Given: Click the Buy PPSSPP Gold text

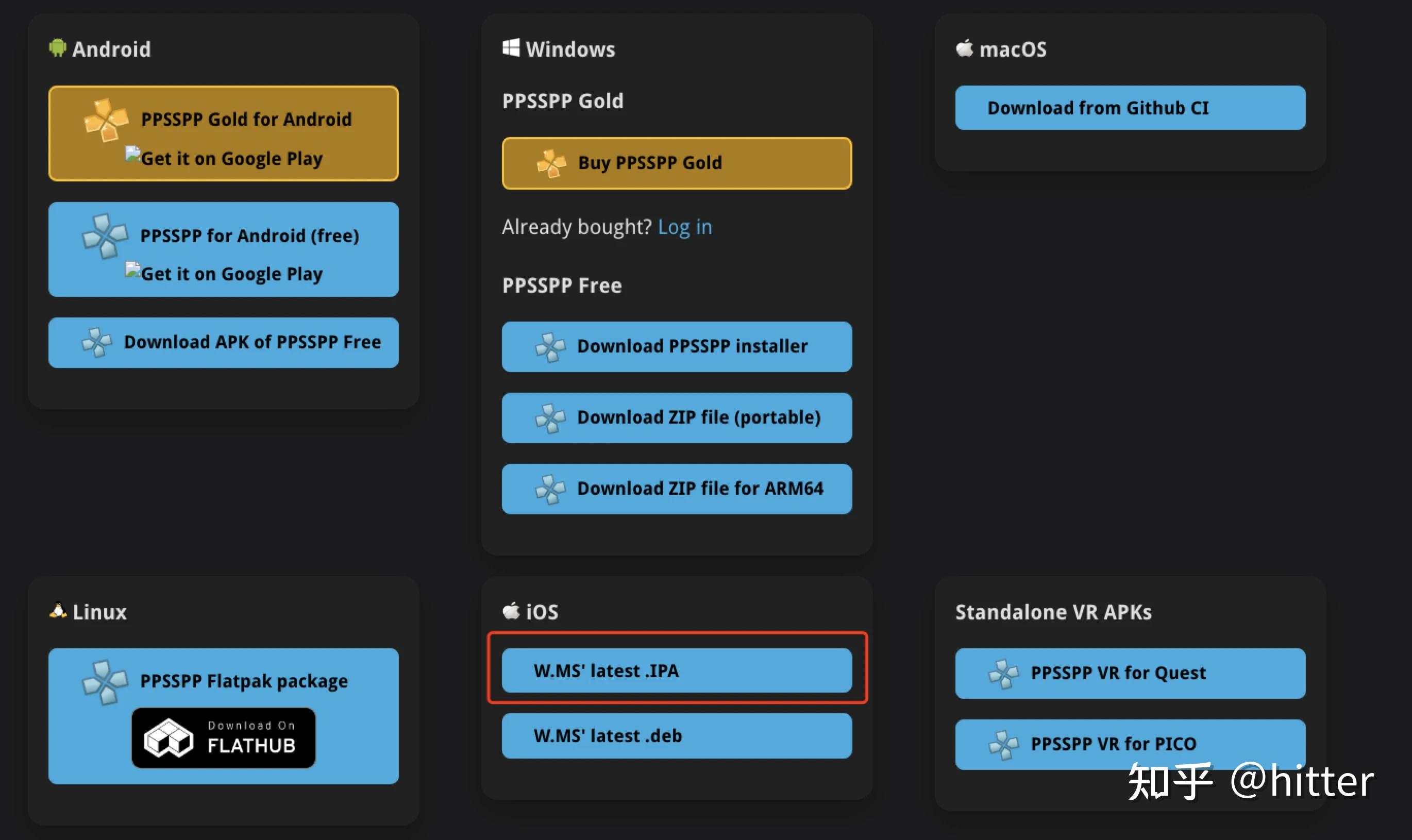Looking at the screenshot, I should [x=650, y=163].
